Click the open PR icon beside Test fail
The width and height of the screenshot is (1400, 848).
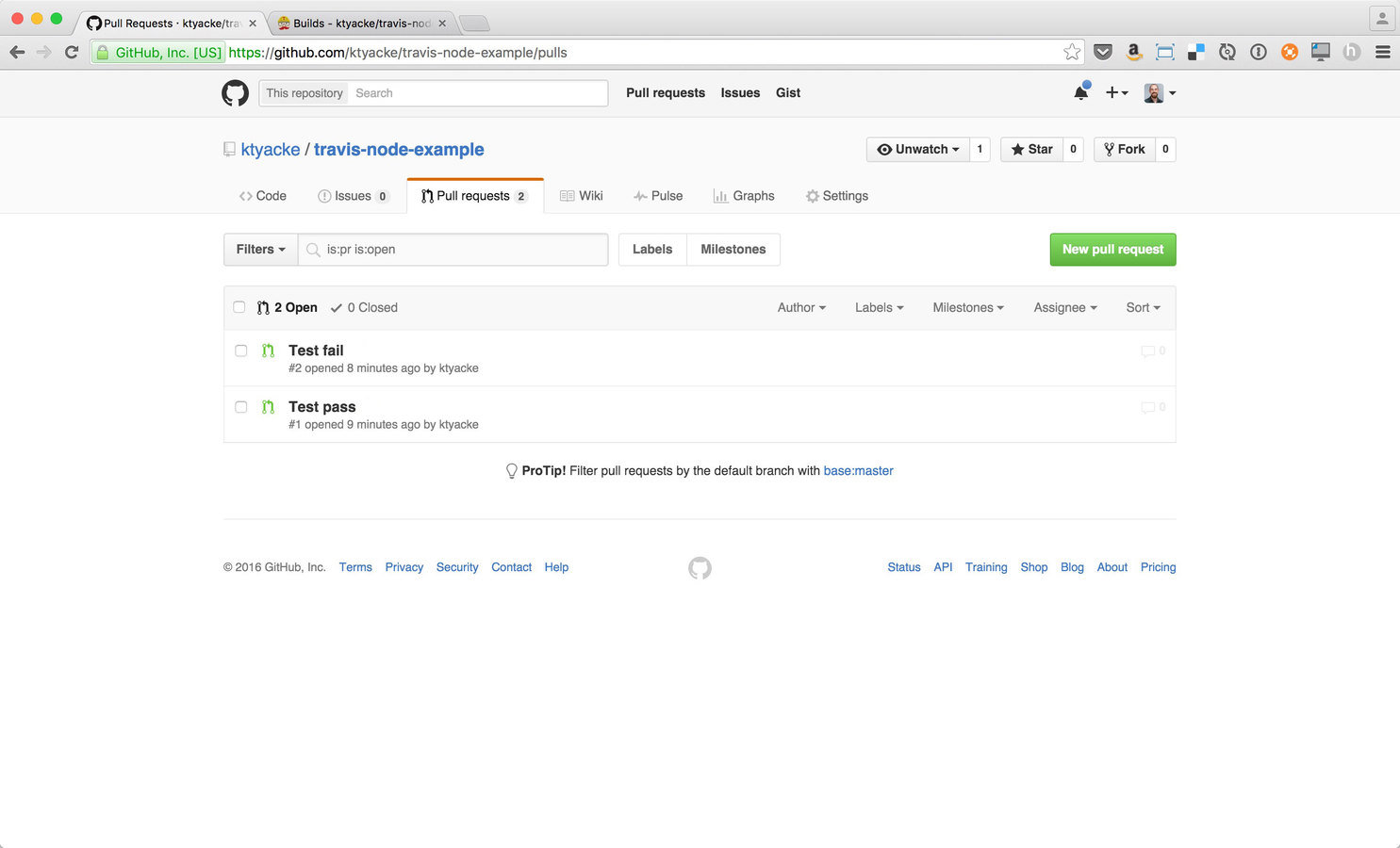coord(269,351)
